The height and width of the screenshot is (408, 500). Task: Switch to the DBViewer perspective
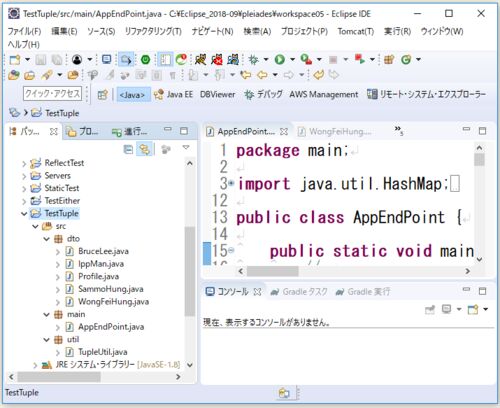tap(217, 95)
